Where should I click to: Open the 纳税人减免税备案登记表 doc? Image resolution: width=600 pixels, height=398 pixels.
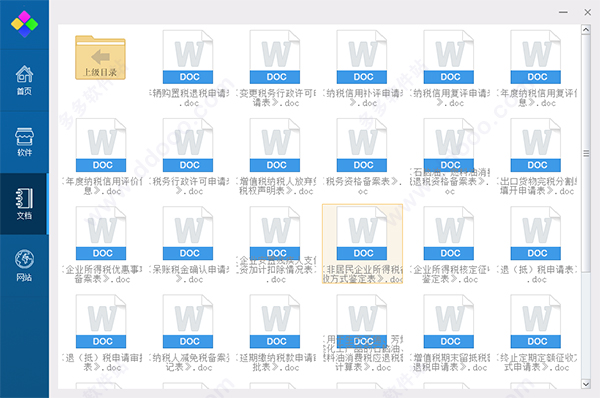click(x=188, y=333)
